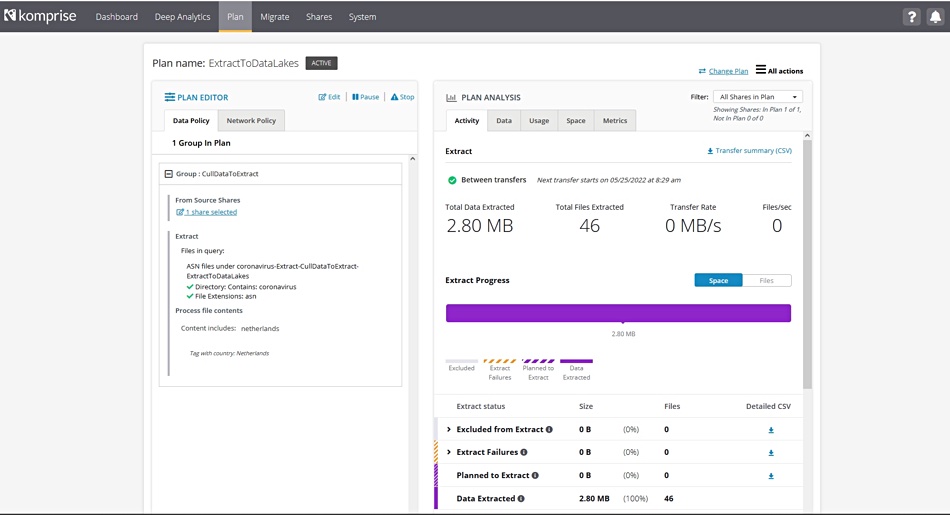Click the ACTIVE status badge
The width and height of the screenshot is (950, 515).
pyautogui.click(x=321, y=63)
